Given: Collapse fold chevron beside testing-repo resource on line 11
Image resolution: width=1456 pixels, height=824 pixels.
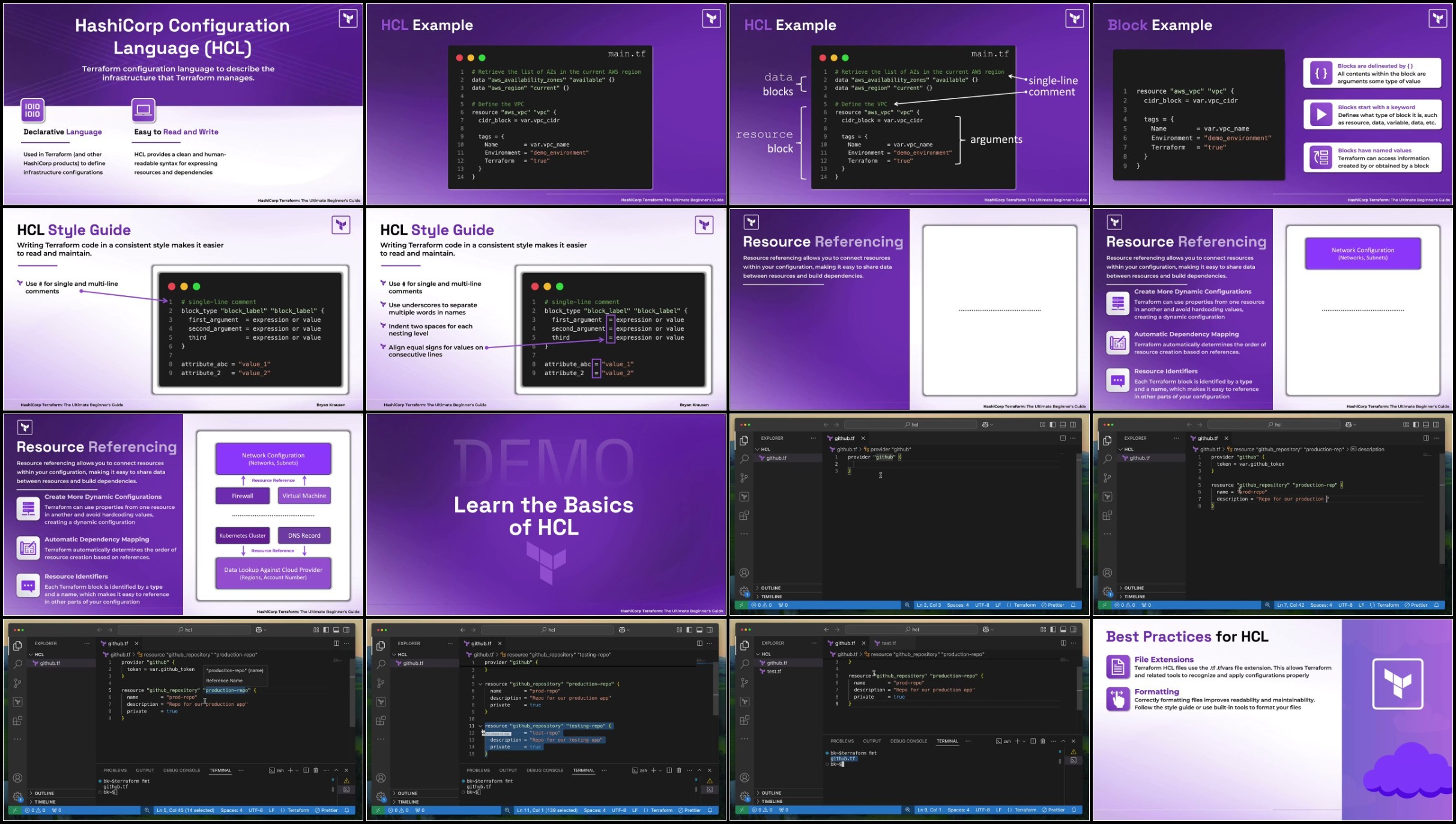Looking at the screenshot, I should pos(480,726).
